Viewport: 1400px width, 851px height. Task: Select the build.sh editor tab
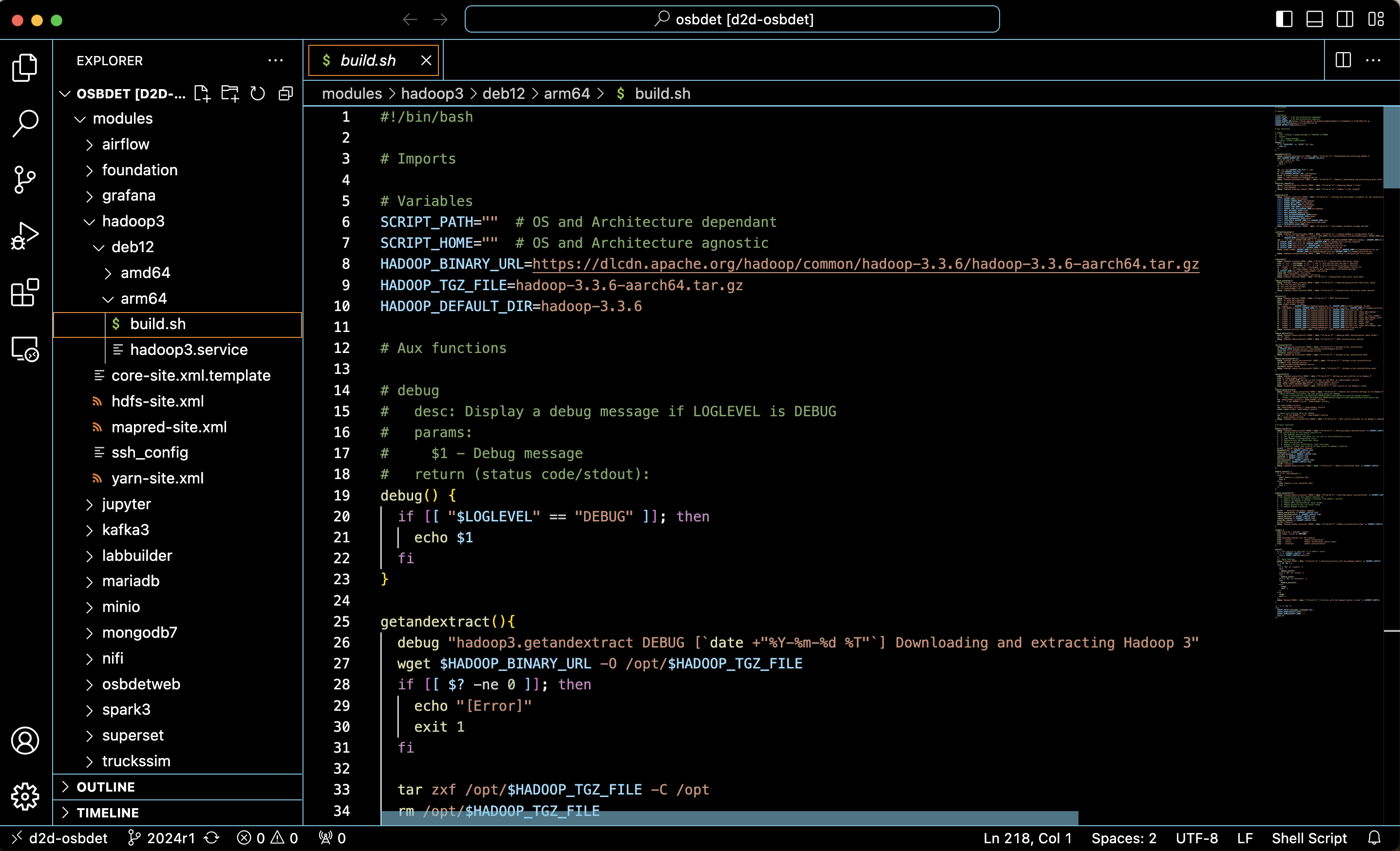[368, 60]
